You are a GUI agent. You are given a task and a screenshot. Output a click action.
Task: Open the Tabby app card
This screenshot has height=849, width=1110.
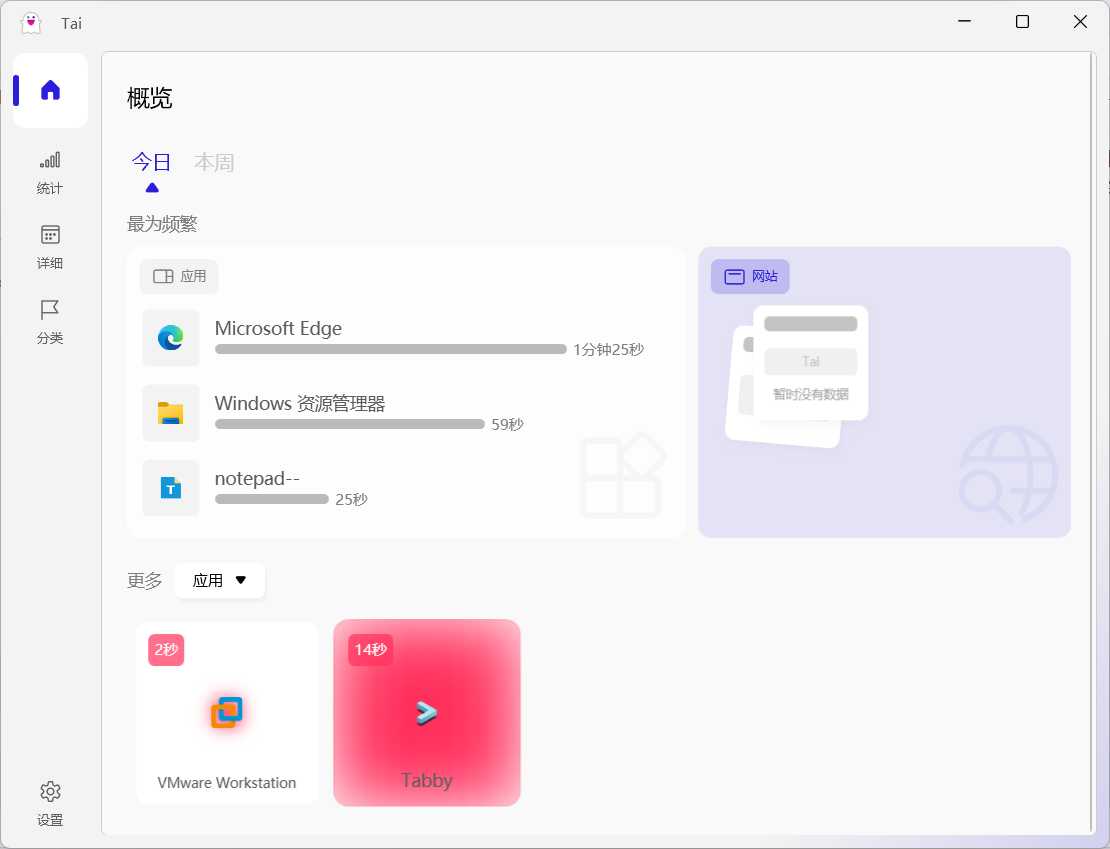[427, 712]
